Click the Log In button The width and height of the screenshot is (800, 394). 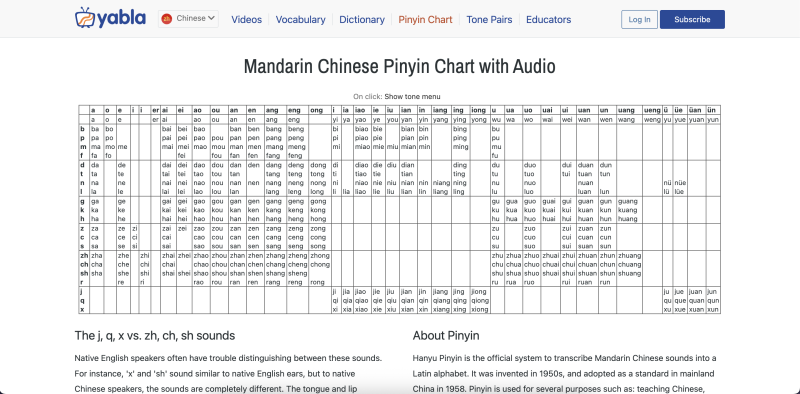639,19
